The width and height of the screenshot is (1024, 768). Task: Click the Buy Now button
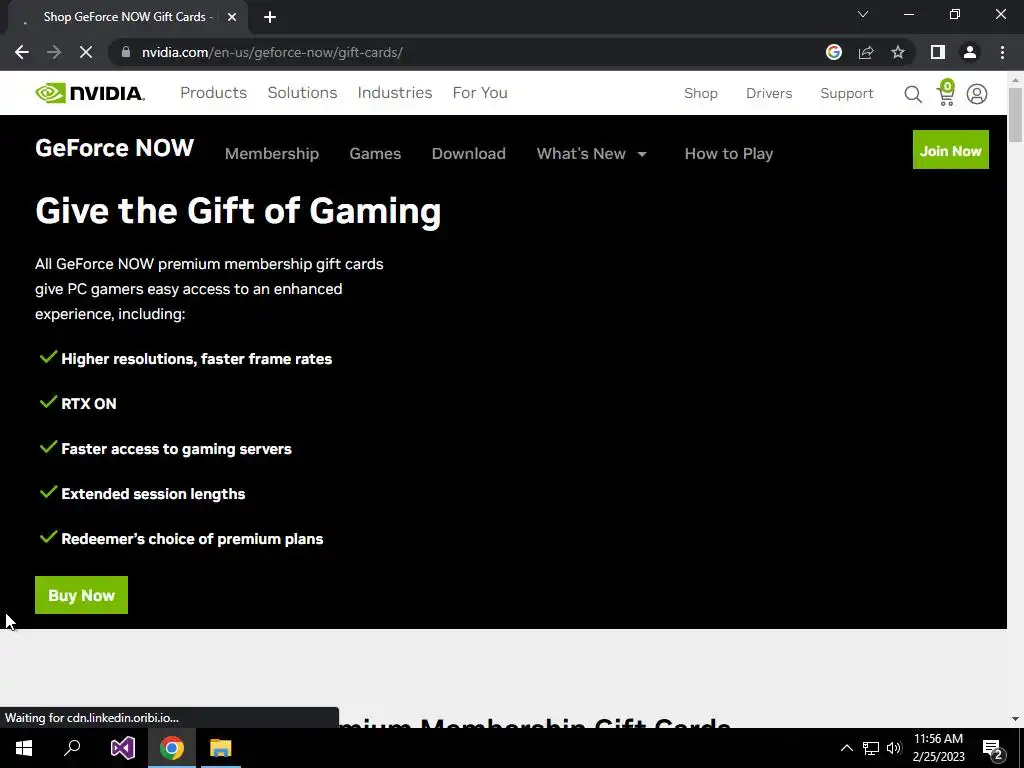82,595
